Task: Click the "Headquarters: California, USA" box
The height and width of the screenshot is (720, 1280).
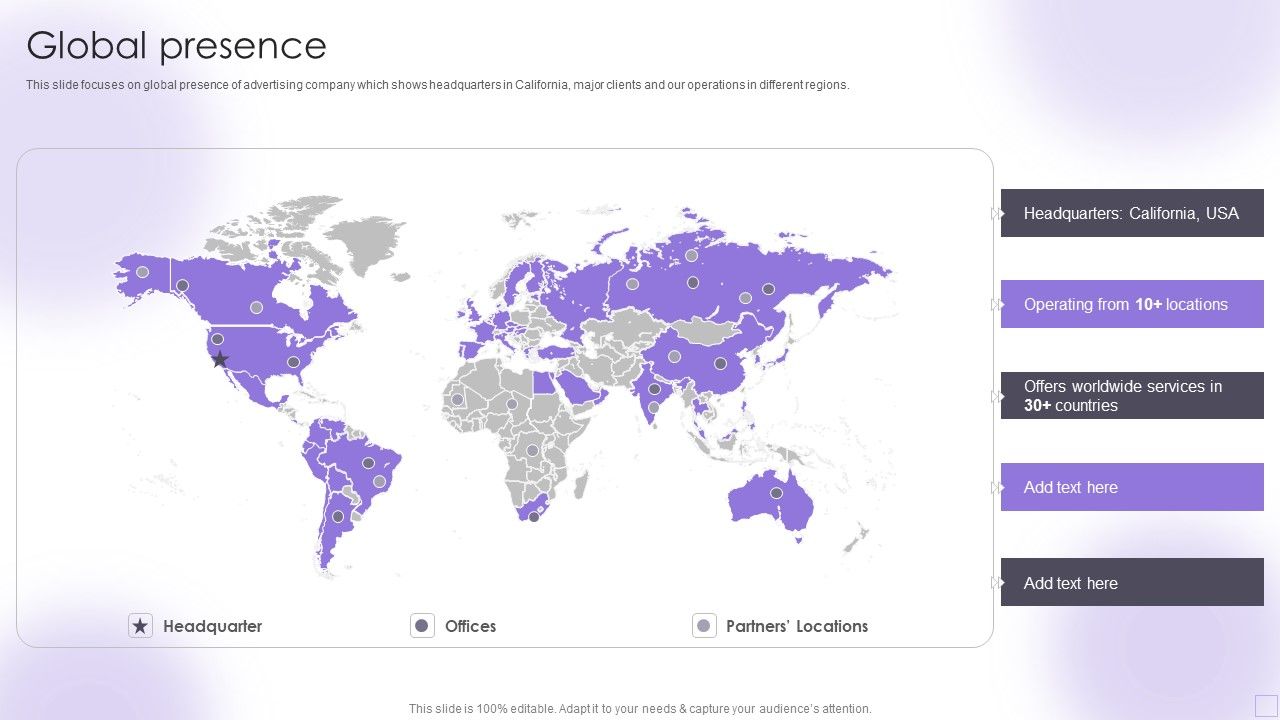Action: [1132, 213]
